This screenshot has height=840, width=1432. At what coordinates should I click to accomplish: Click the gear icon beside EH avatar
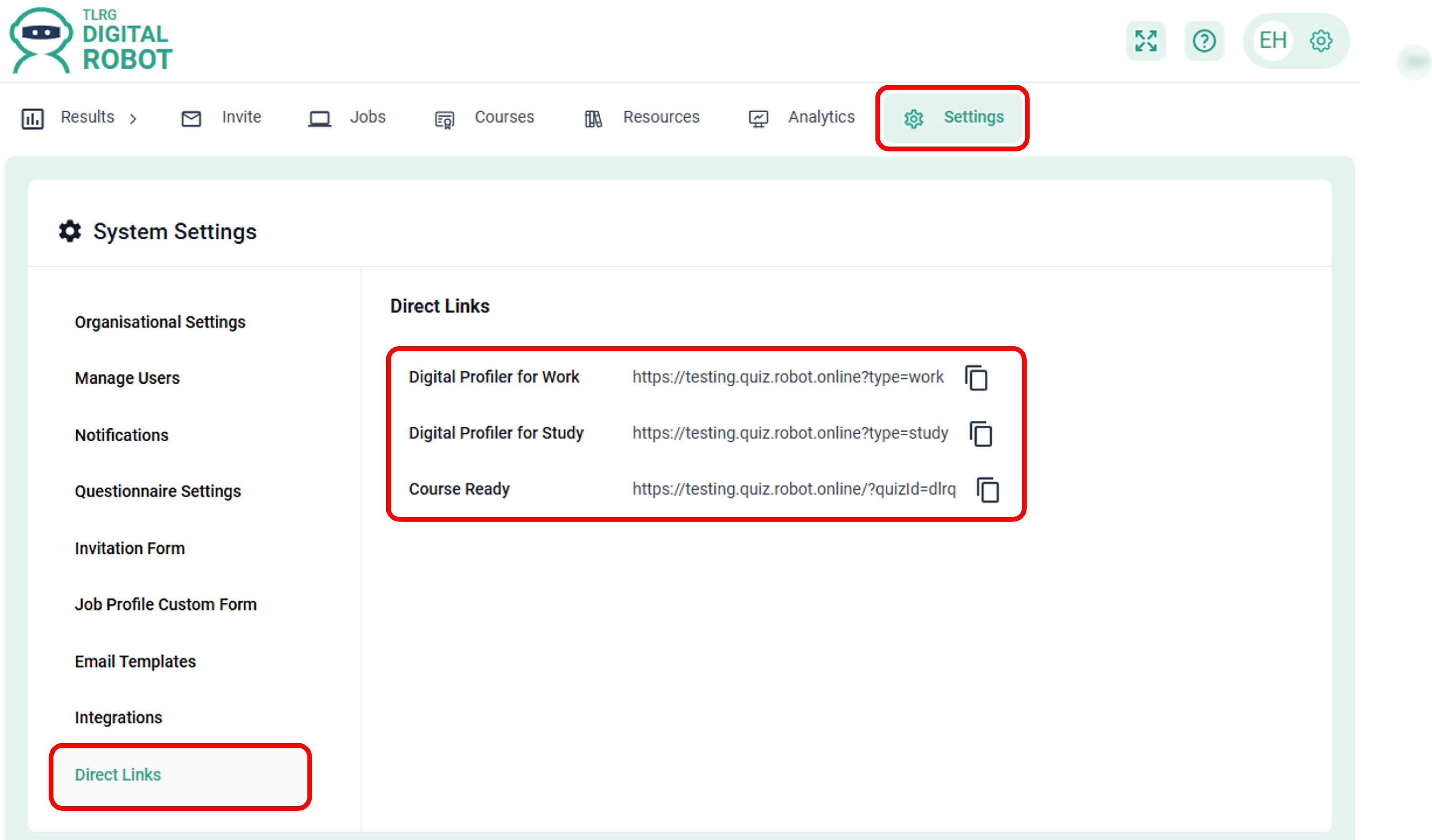point(1321,41)
